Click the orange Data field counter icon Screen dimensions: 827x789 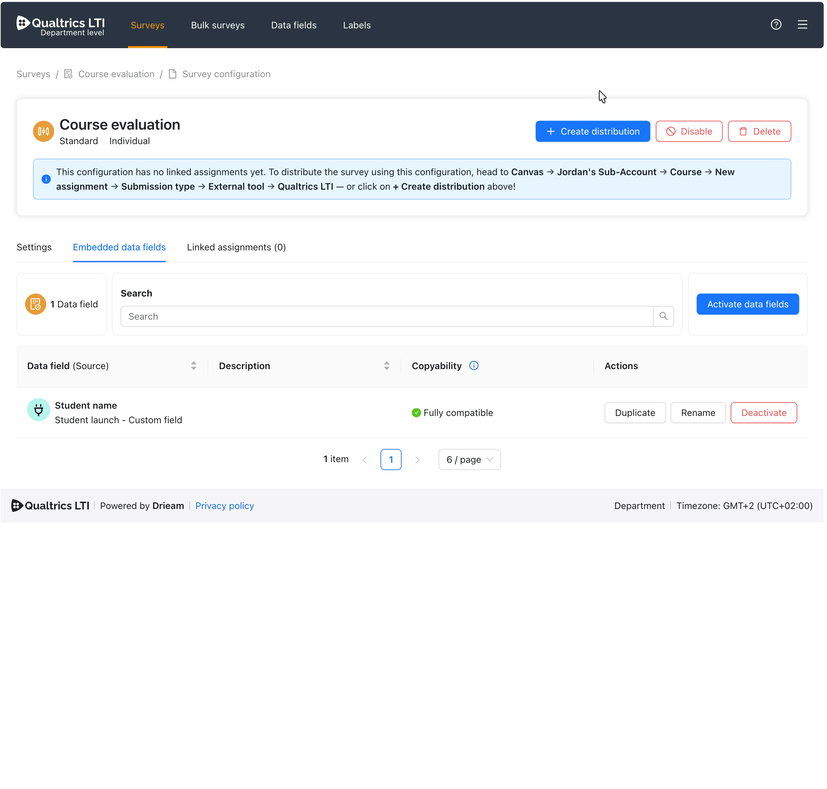(35, 304)
